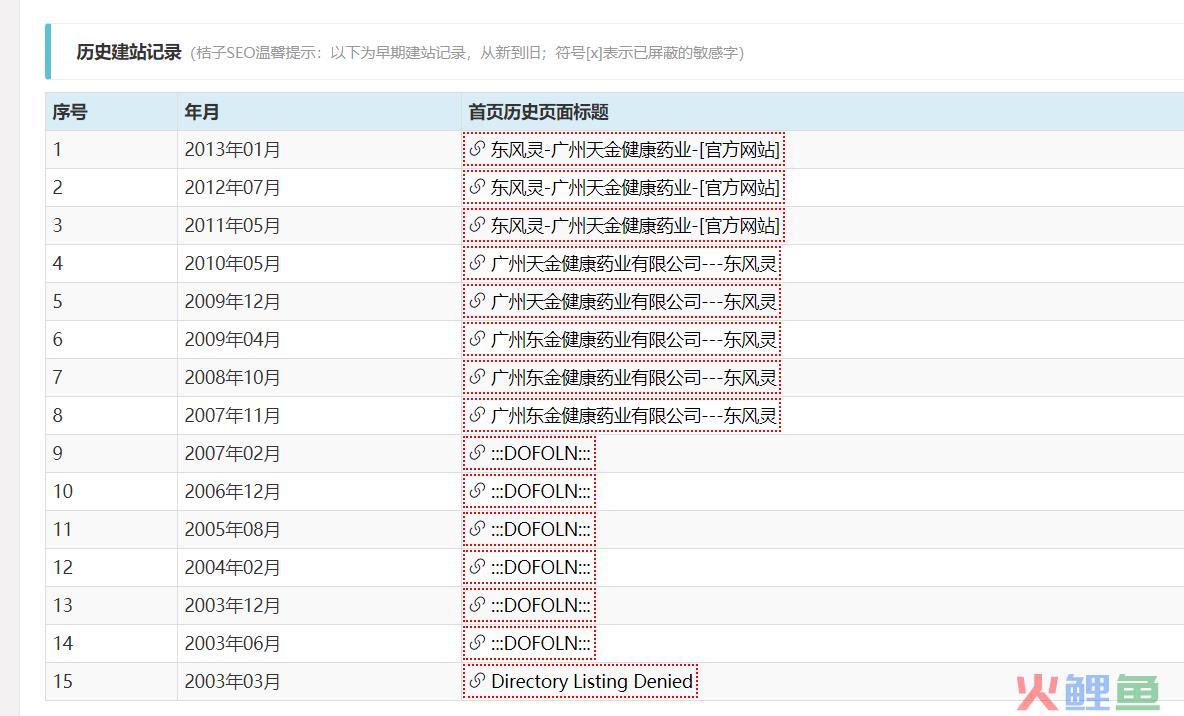The height and width of the screenshot is (716, 1184).
Task: Click the 历史建站记录 section heading
Action: [129, 52]
